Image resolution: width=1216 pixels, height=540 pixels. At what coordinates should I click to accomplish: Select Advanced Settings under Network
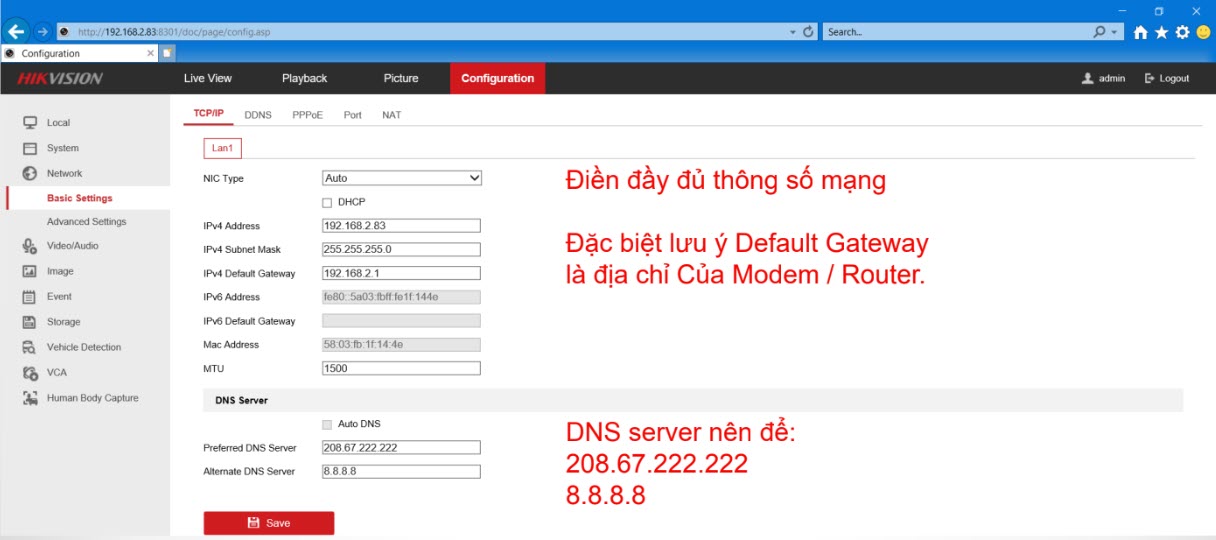[87, 222]
